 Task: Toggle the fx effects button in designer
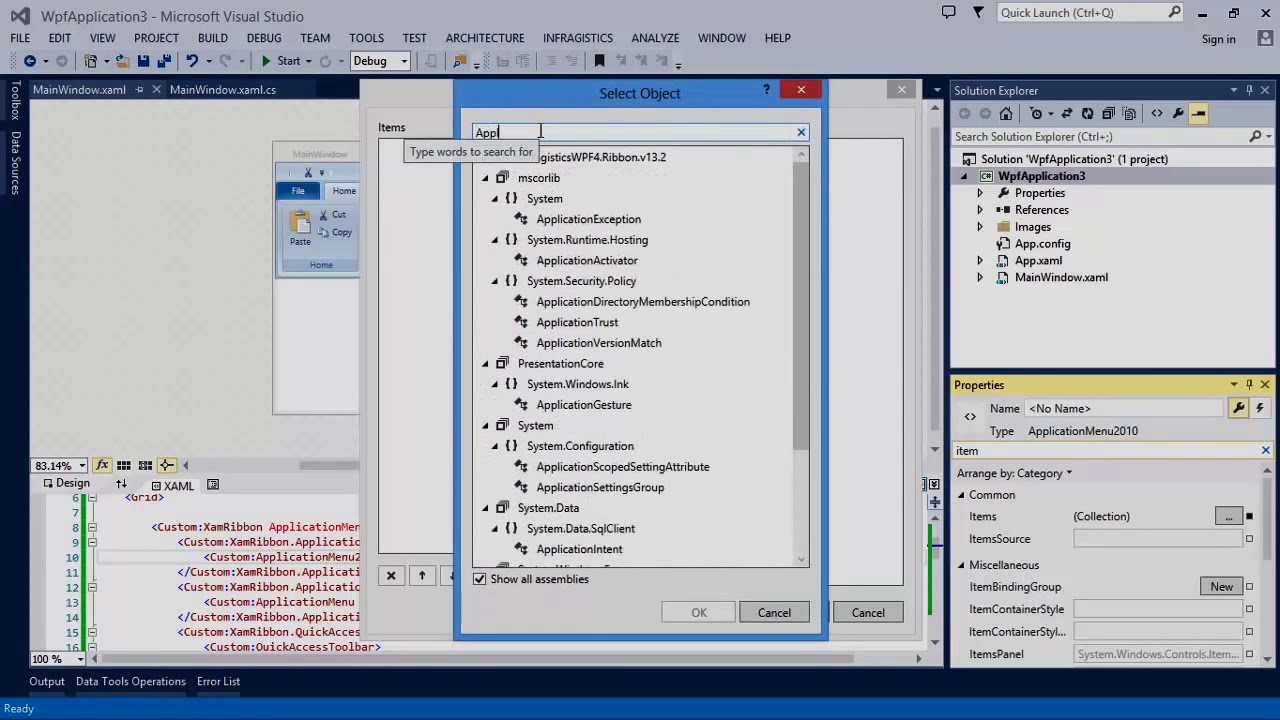[102, 465]
